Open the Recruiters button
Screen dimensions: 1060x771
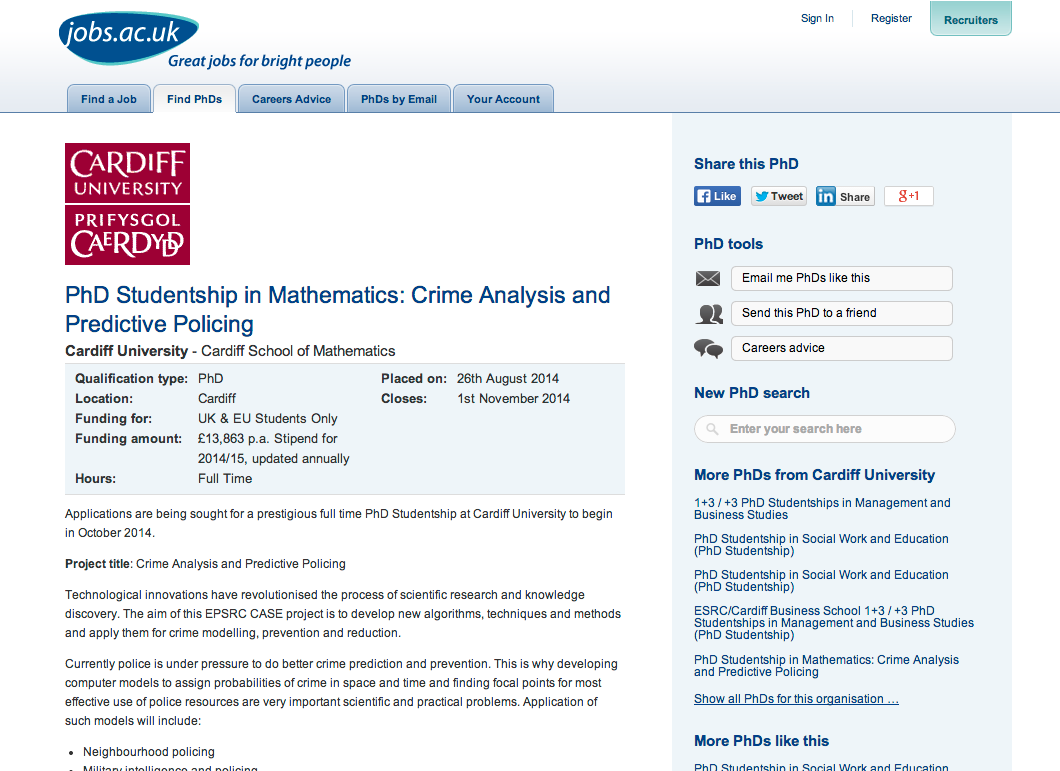971,19
